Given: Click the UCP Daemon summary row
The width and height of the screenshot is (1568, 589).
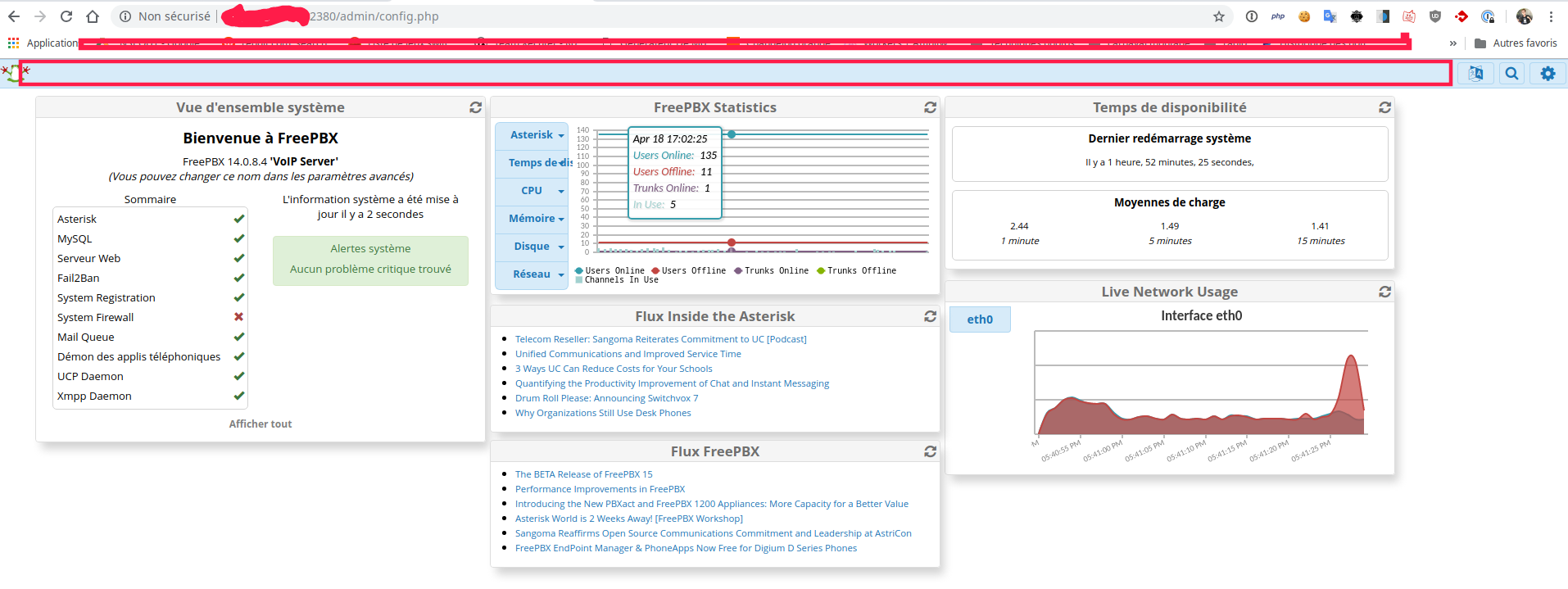Looking at the screenshot, I should 150,376.
